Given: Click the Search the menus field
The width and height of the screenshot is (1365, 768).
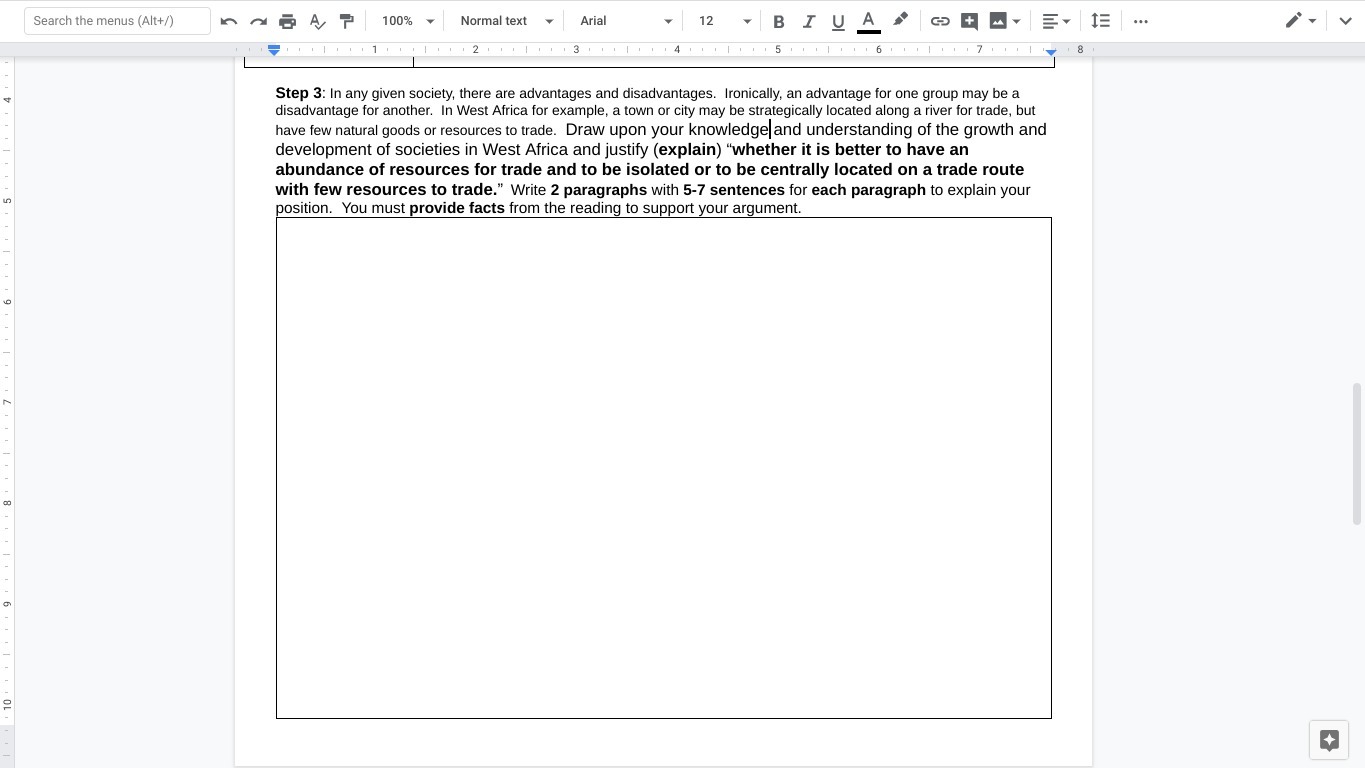Looking at the screenshot, I should point(117,21).
